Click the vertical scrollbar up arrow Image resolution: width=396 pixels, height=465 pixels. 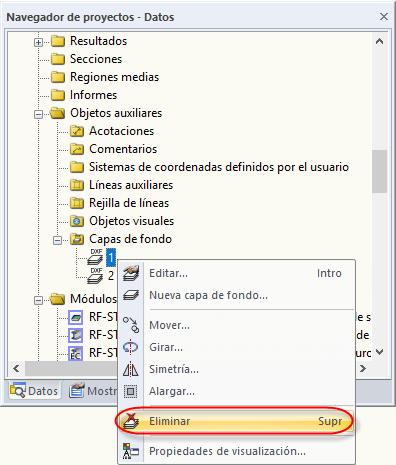point(379,42)
